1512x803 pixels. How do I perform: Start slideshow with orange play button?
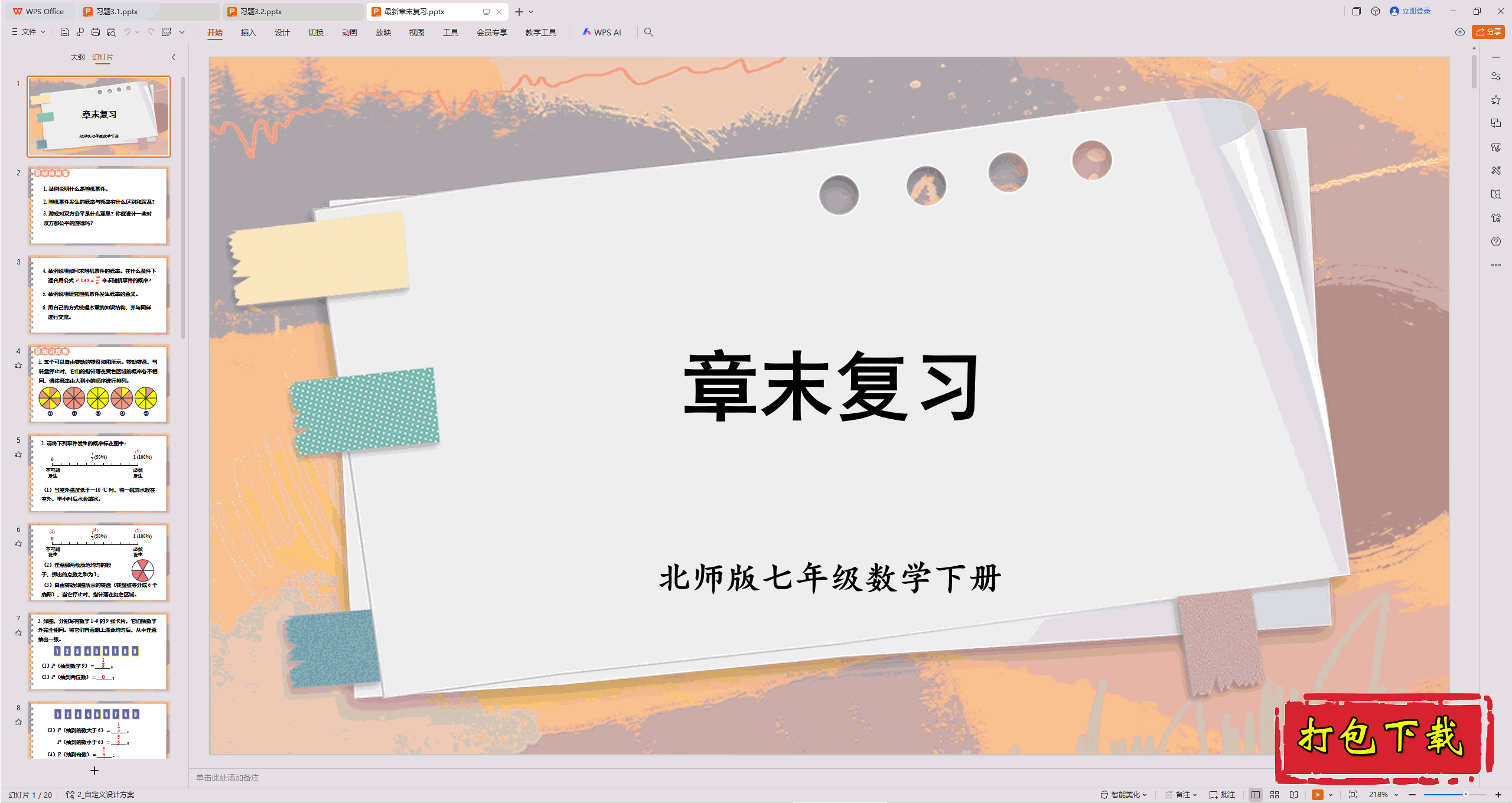tap(1317, 795)
